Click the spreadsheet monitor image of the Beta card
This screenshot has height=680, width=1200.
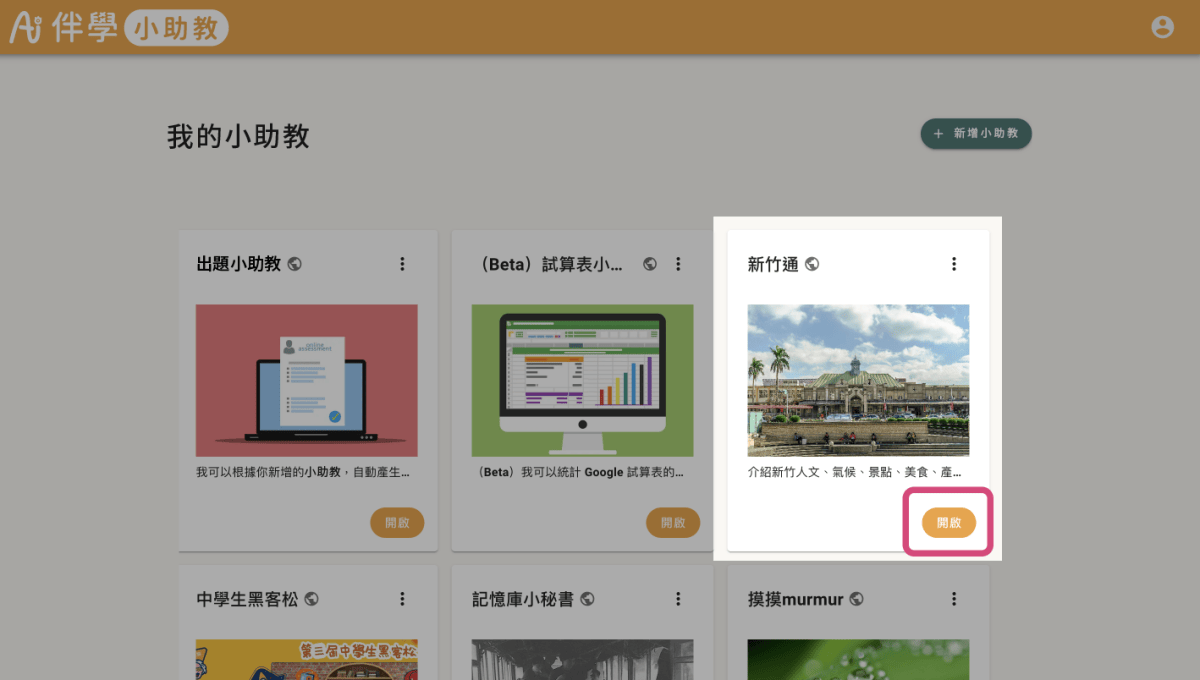(582, 380)
